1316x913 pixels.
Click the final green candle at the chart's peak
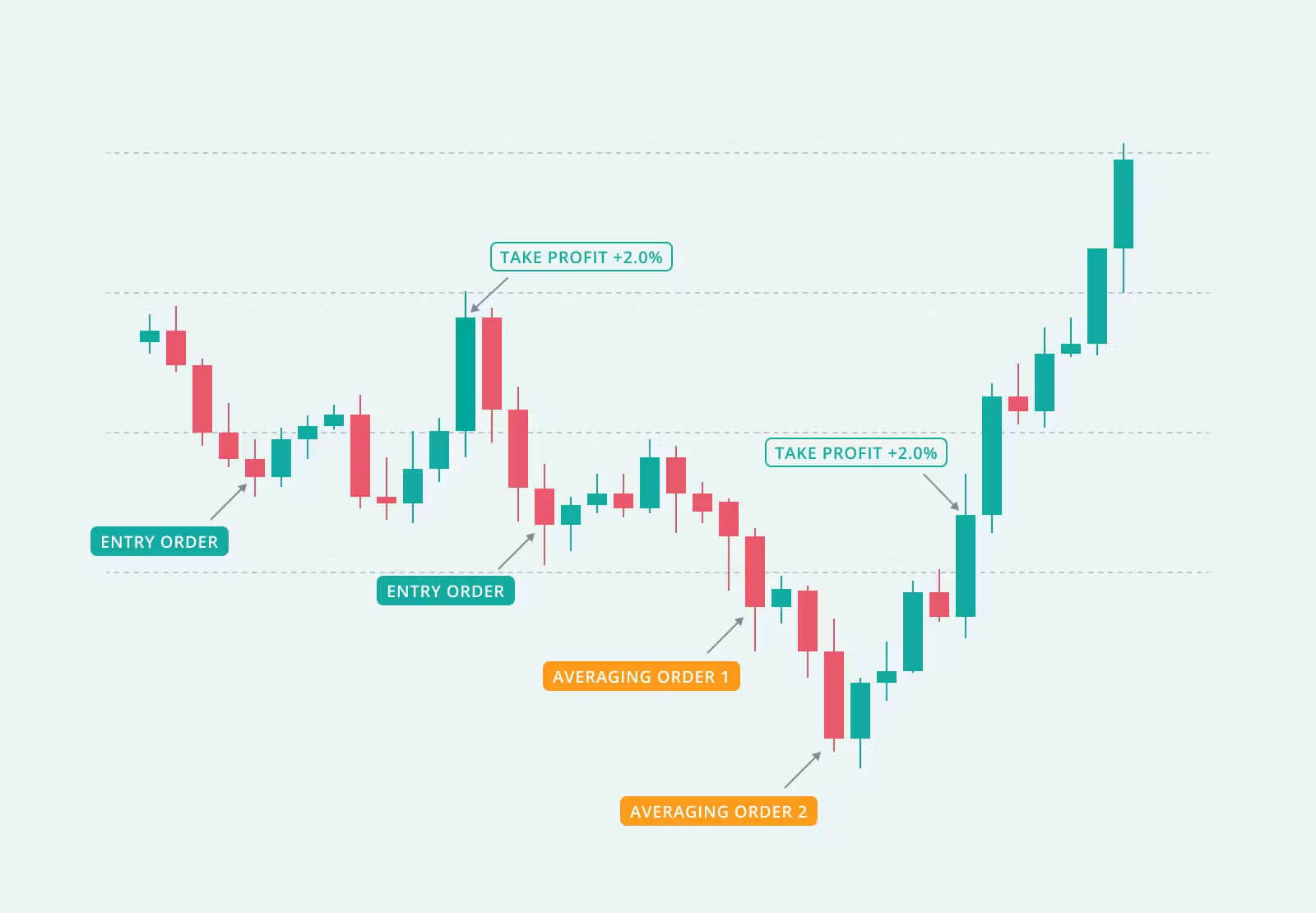click(x=1123, y=204)
